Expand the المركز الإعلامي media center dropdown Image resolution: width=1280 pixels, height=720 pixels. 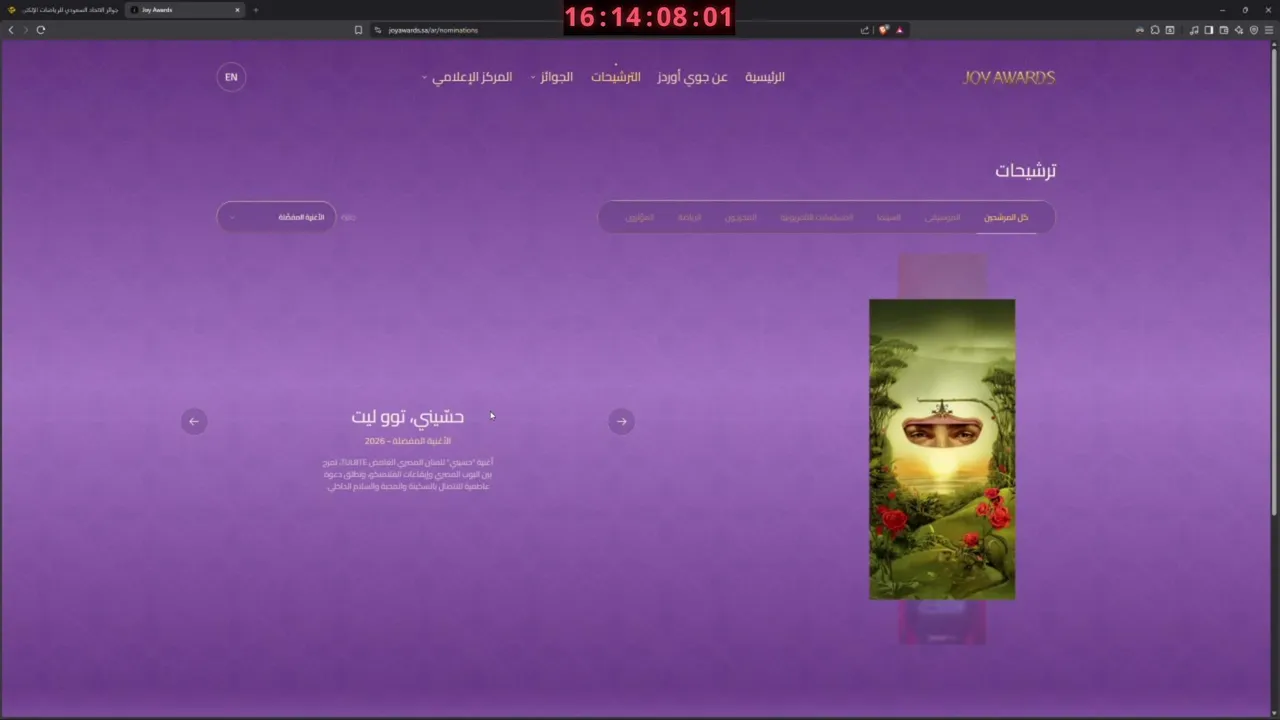pos(467,77)
